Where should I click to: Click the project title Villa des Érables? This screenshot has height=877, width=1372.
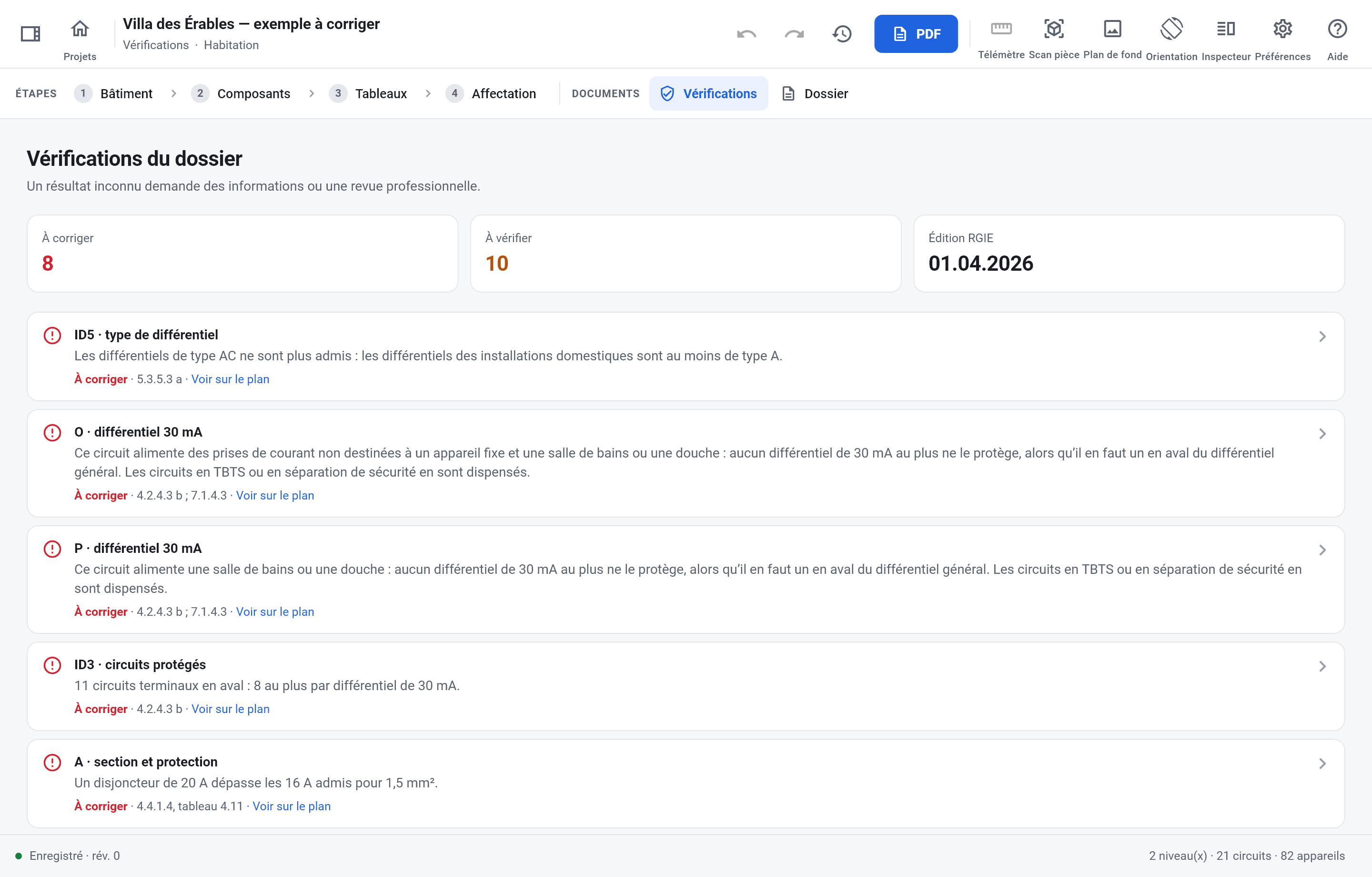(251, 24)
